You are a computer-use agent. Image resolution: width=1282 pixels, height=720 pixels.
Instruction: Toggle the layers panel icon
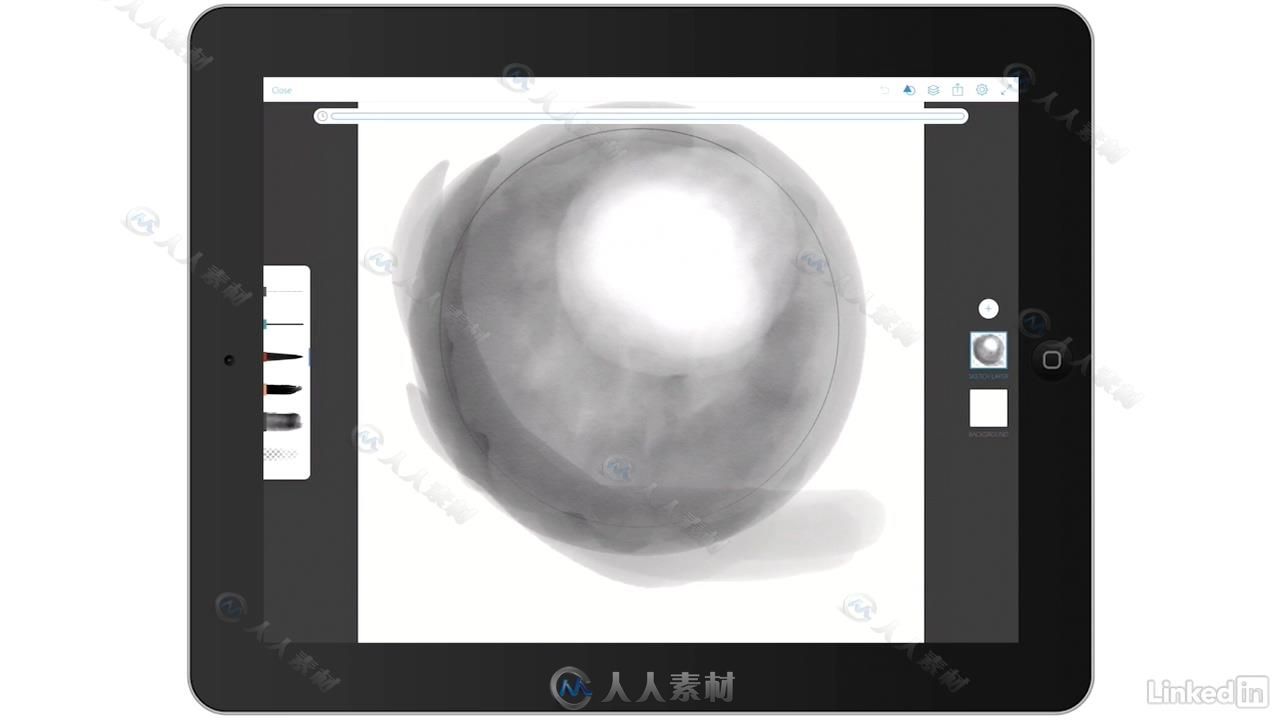[933, 90]
